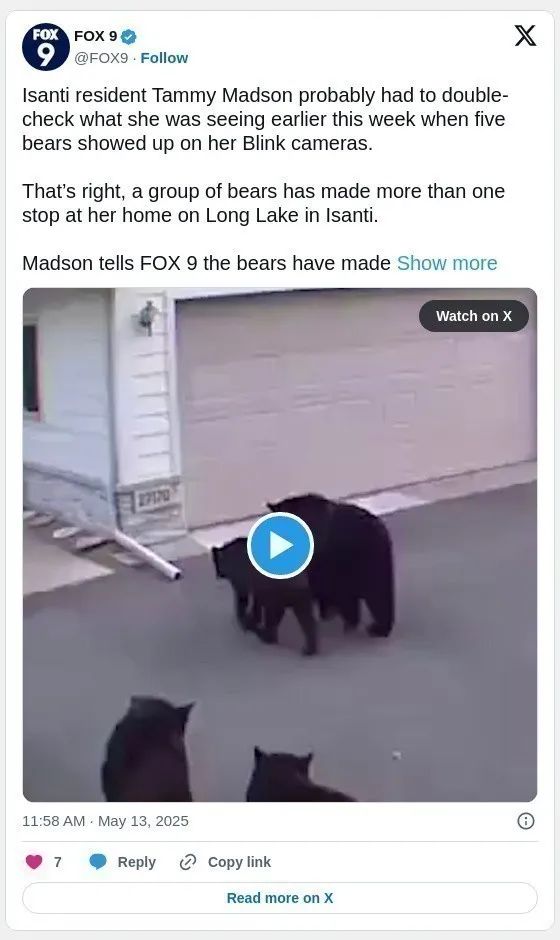Open the FOX 9 display name
Image resolution: width=560 pixels, height=940 pixels.
95,37
